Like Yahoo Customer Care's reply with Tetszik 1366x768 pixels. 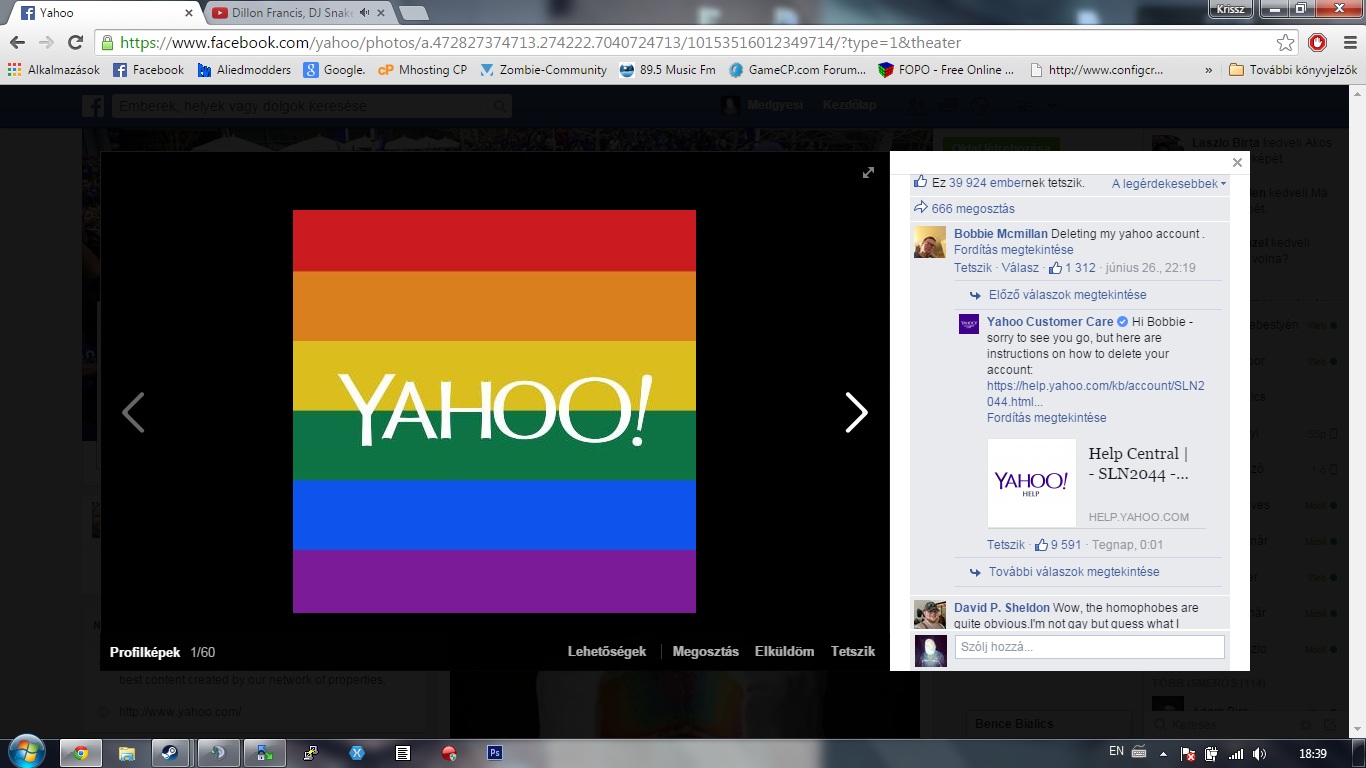pyautogui.click(x=1006, y=545)
